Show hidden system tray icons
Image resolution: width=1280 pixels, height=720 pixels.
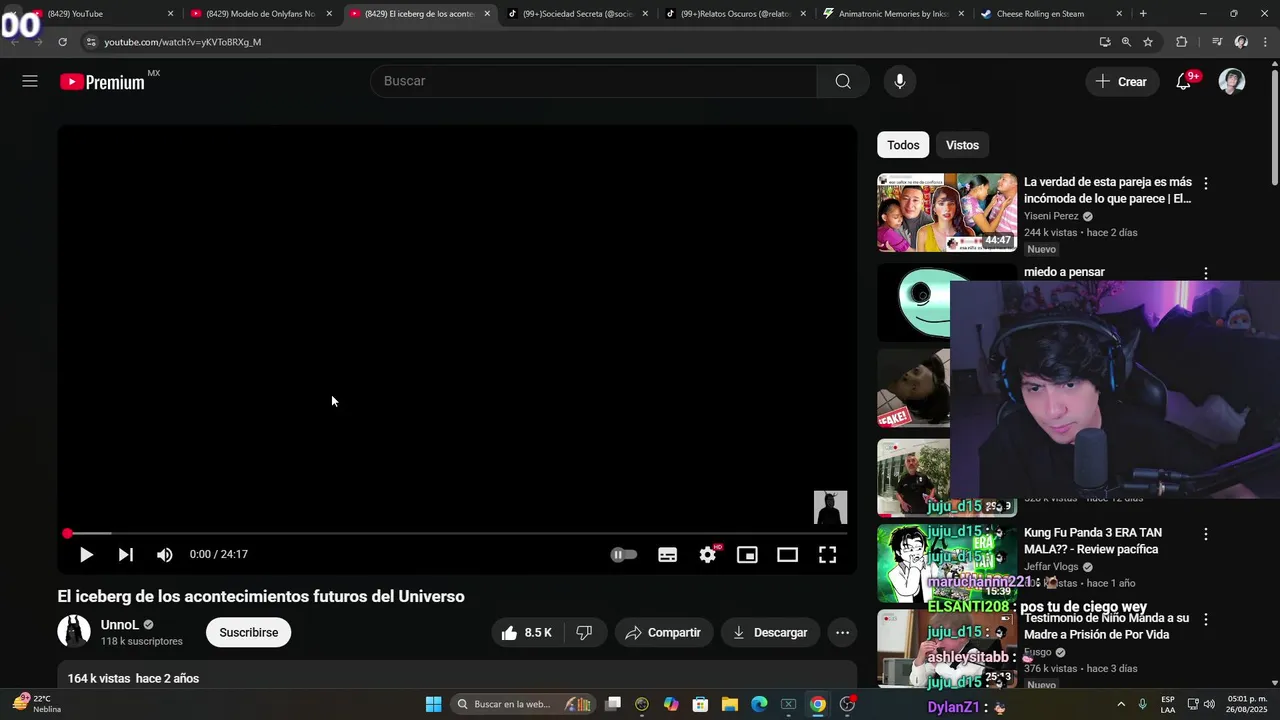click(1120, 704)
